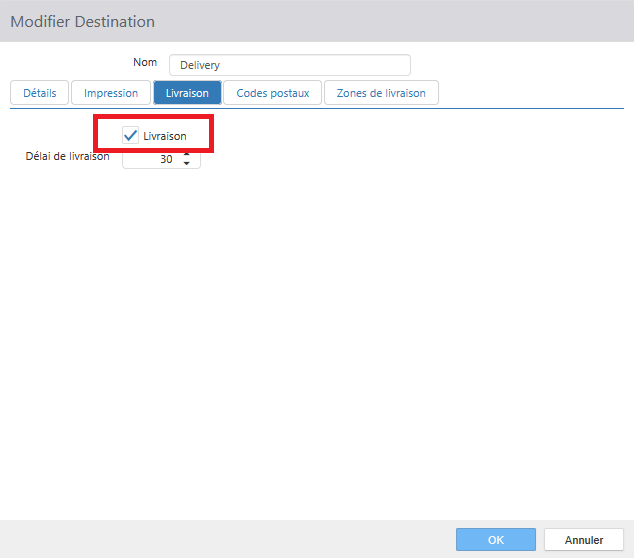
Task: Click the Nom field label
Action: (145, 62)
